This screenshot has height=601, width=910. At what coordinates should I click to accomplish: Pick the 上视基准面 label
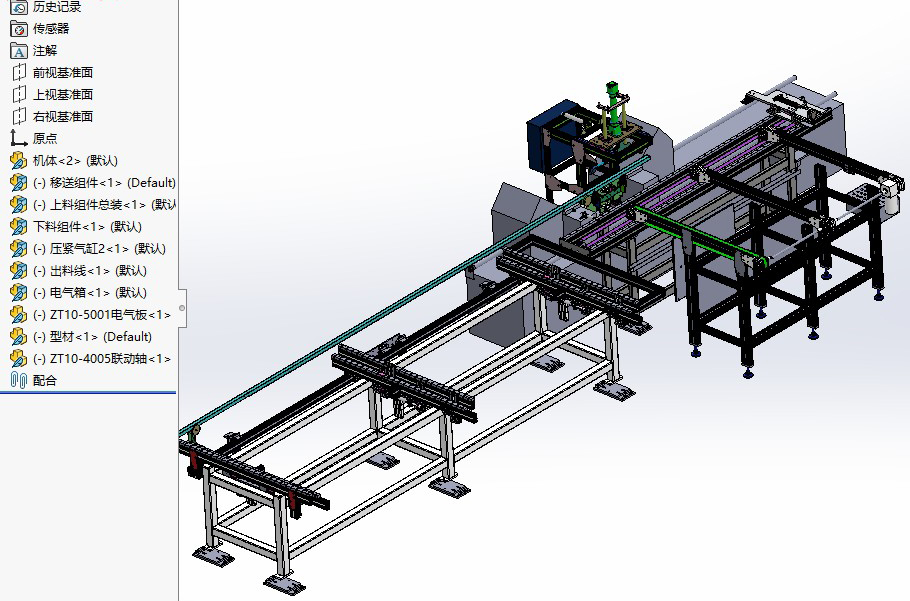[63, 95]
